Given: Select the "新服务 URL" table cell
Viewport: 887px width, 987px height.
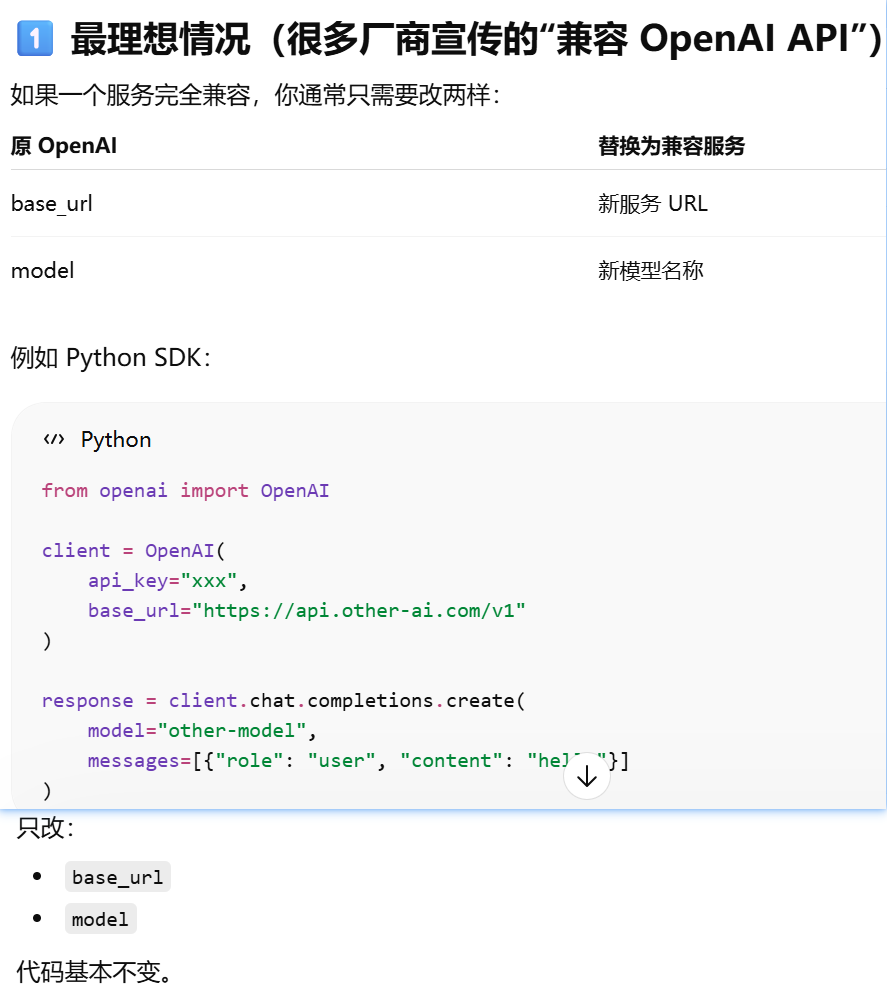Looking at the screenshot, I should (x=653, y=204).
